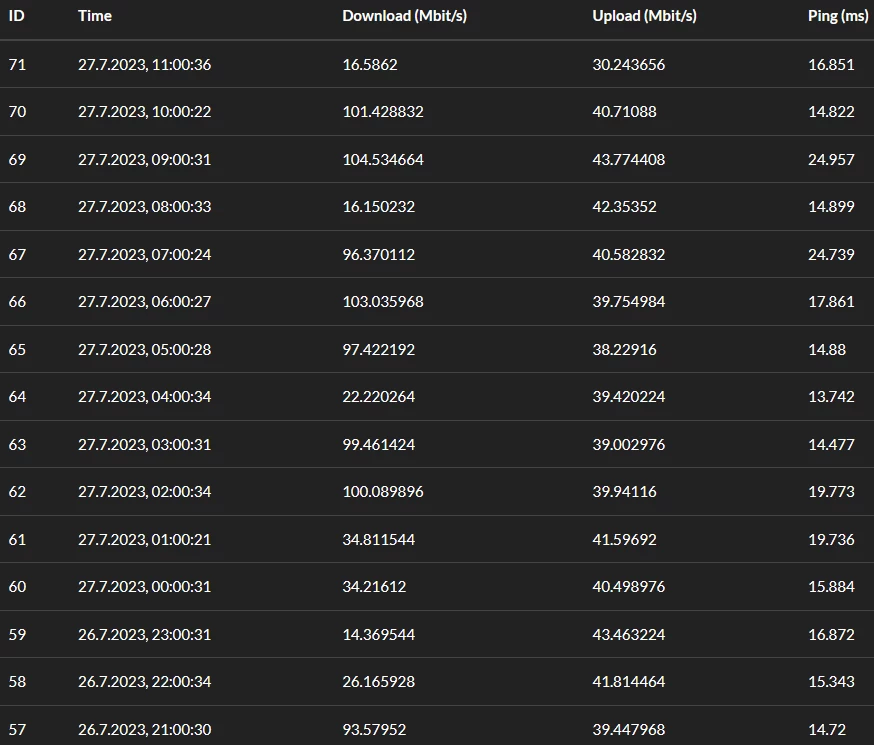Click ping value 19.773
The image size is (874, 745).
[831, 492]
